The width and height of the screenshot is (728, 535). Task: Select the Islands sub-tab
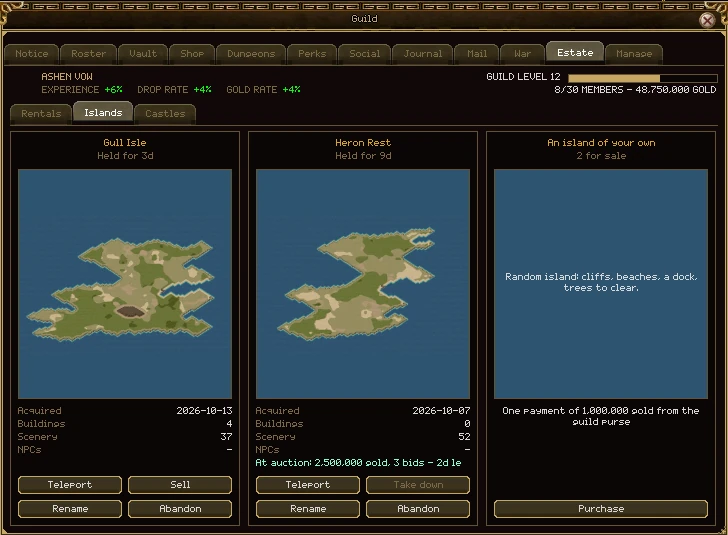point(103,113)
